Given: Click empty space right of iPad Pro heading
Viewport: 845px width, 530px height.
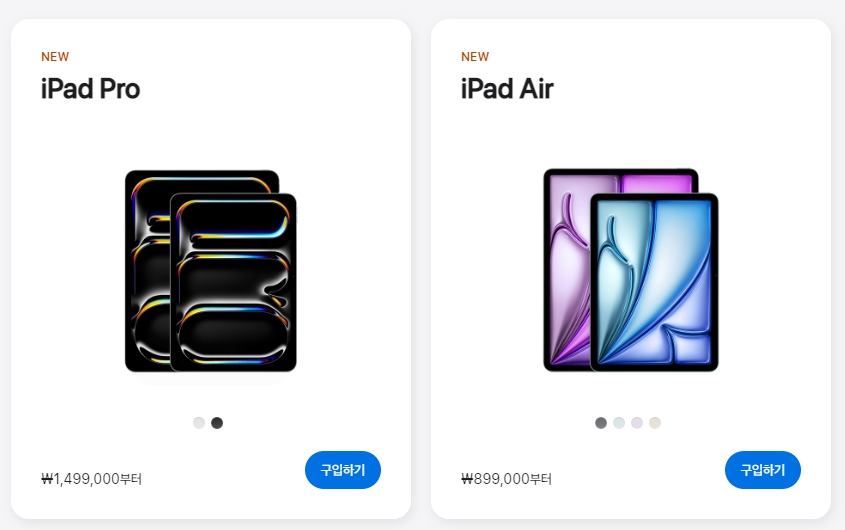Looking at the screenshot, I should 269,89.
